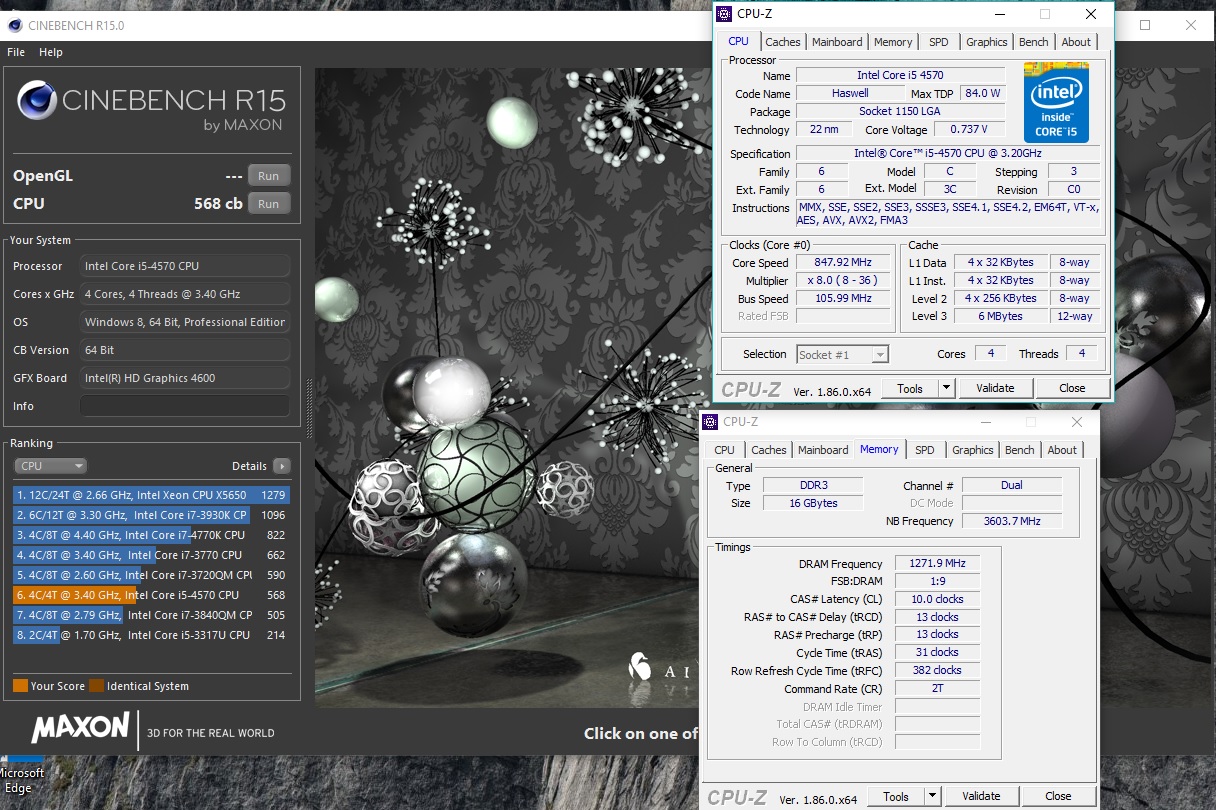Image resolution: width=1216 pixels, height=810 pixels.
Task: Click the NB Frequency value 3603.7 MHz
Action: (1012, 521)
